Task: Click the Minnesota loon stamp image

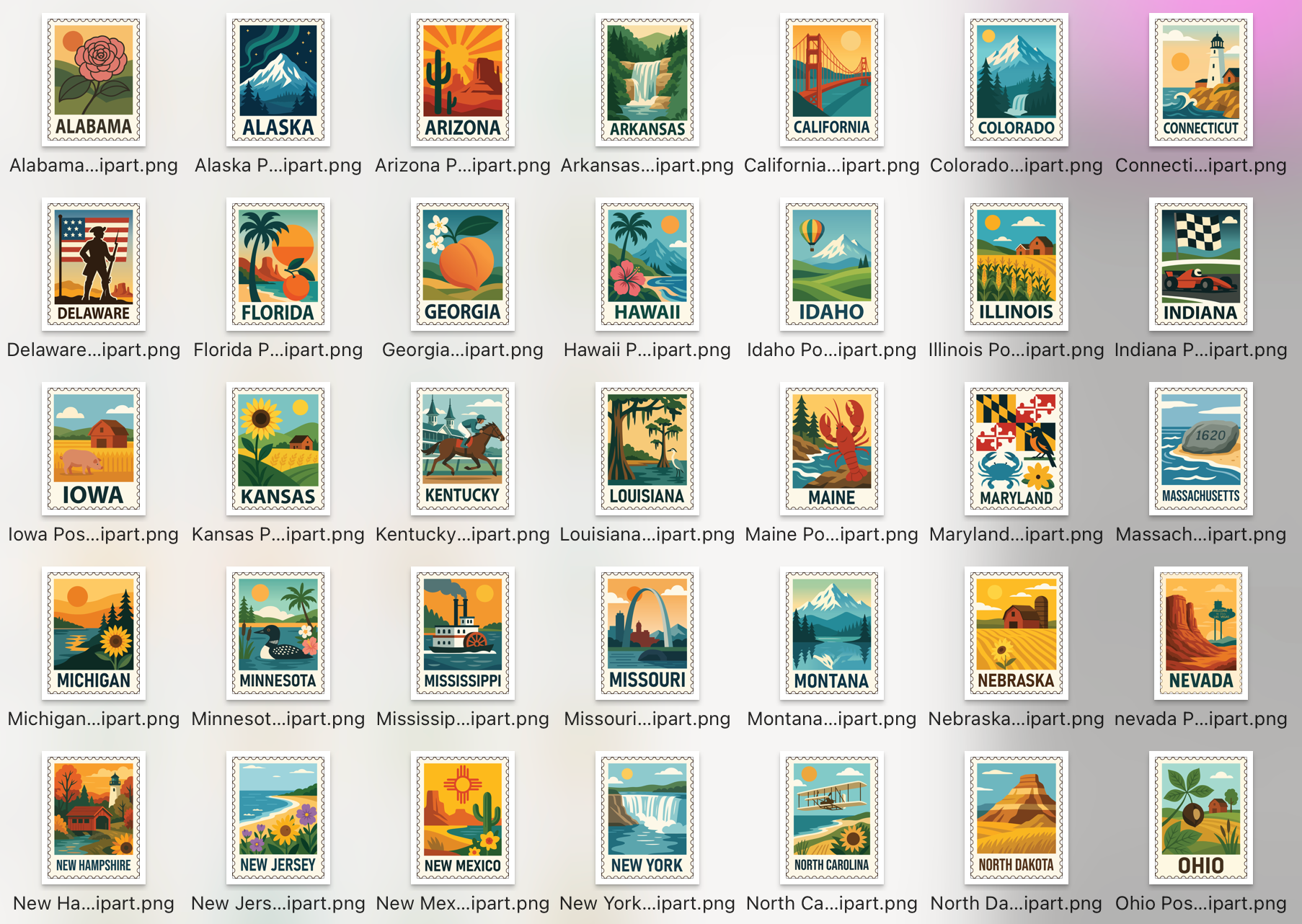Action: click(x=278, y=634)
